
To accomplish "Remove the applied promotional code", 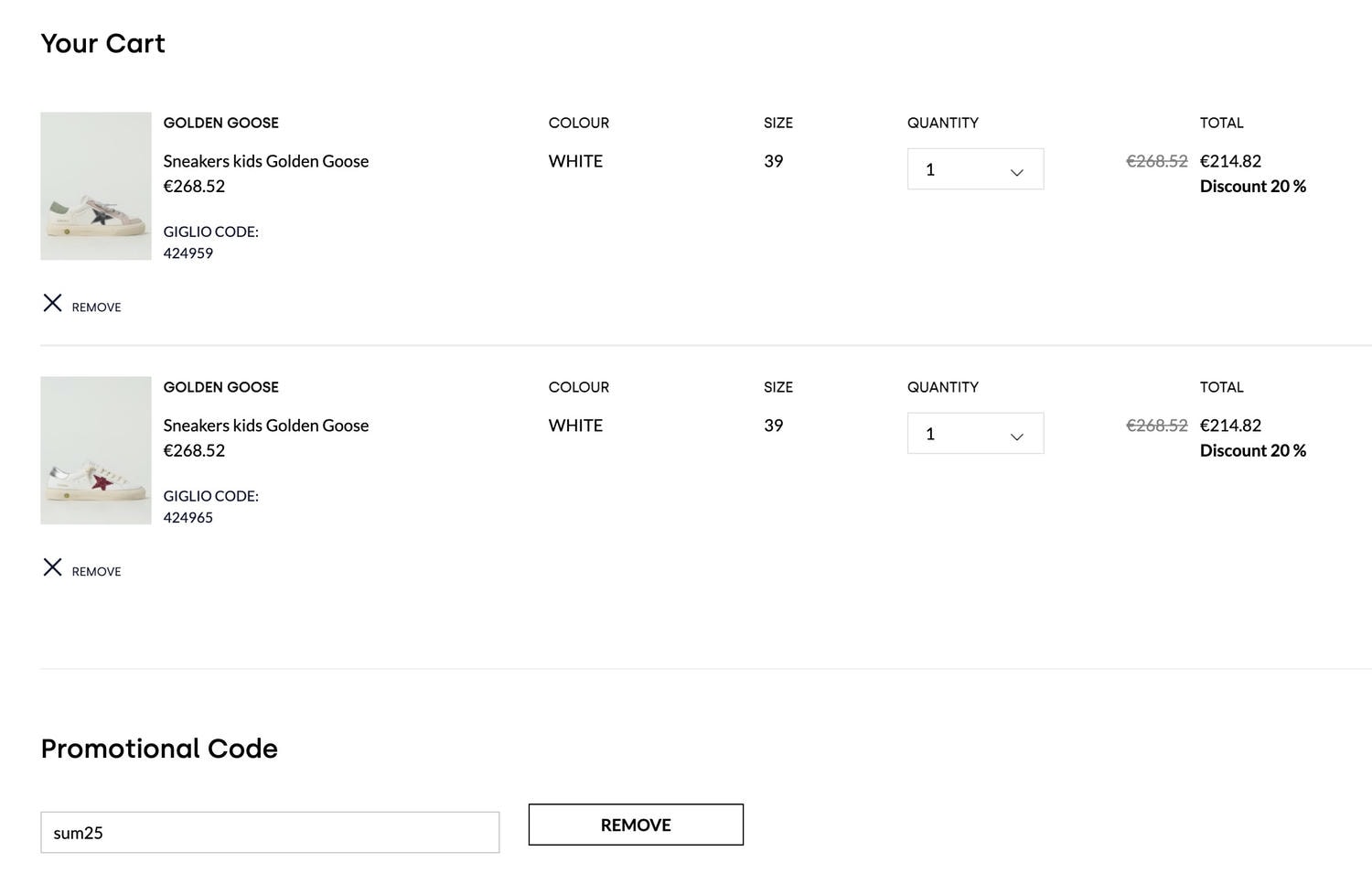I will tap(636, 825).
